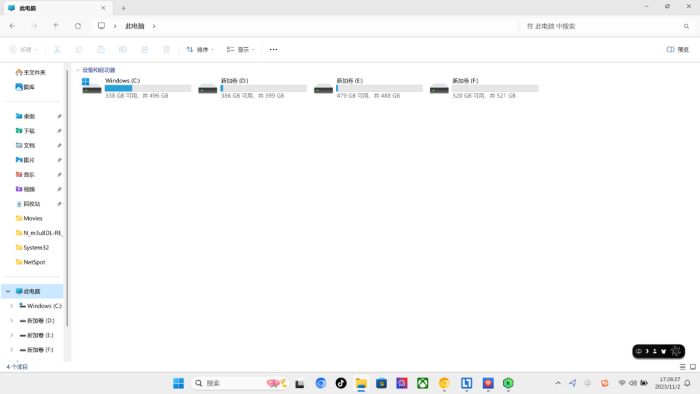Click the search magnifier icon in Explorer
700x394 pixels.
point(686,26)
